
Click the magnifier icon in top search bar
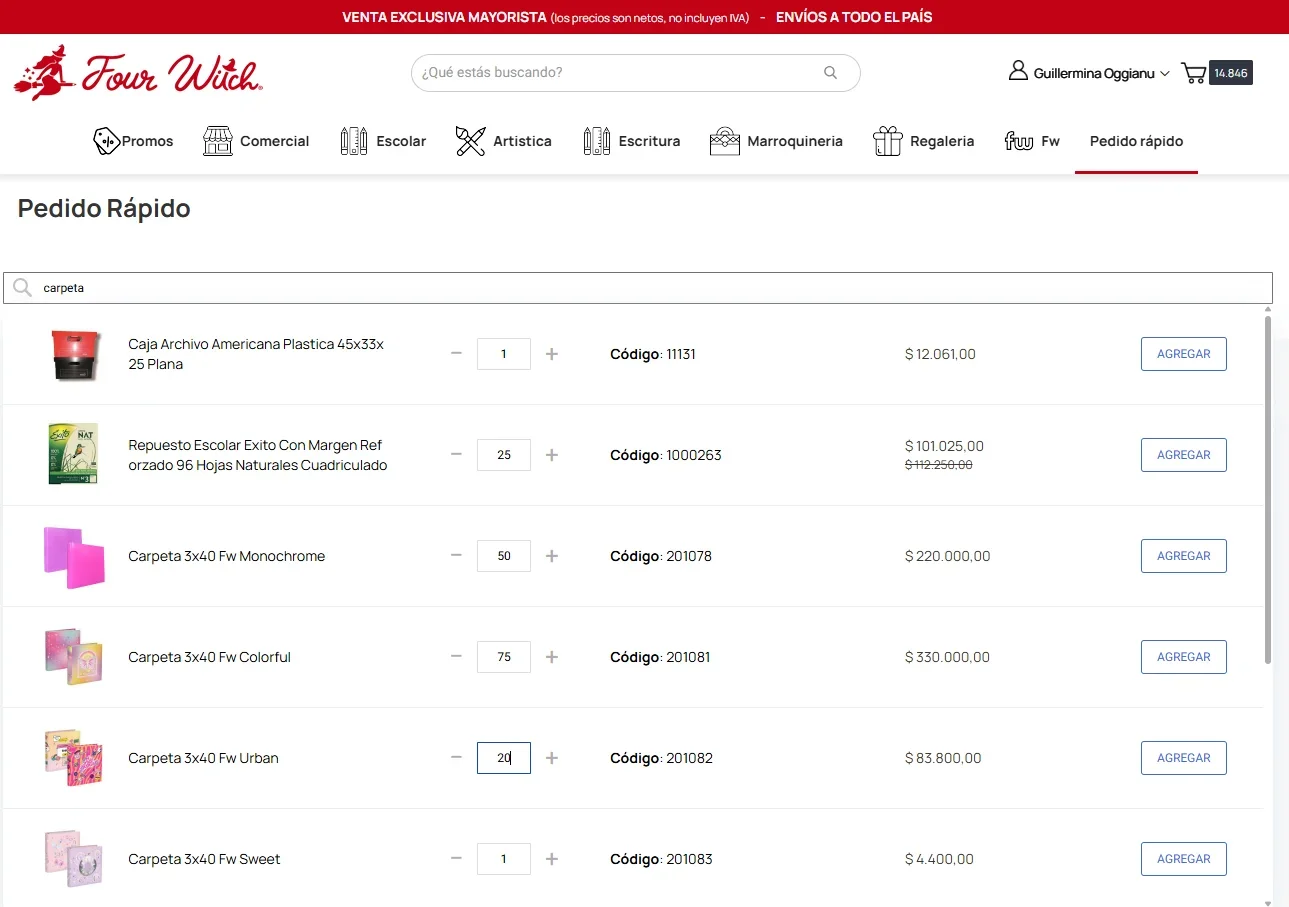coord(830,73)
